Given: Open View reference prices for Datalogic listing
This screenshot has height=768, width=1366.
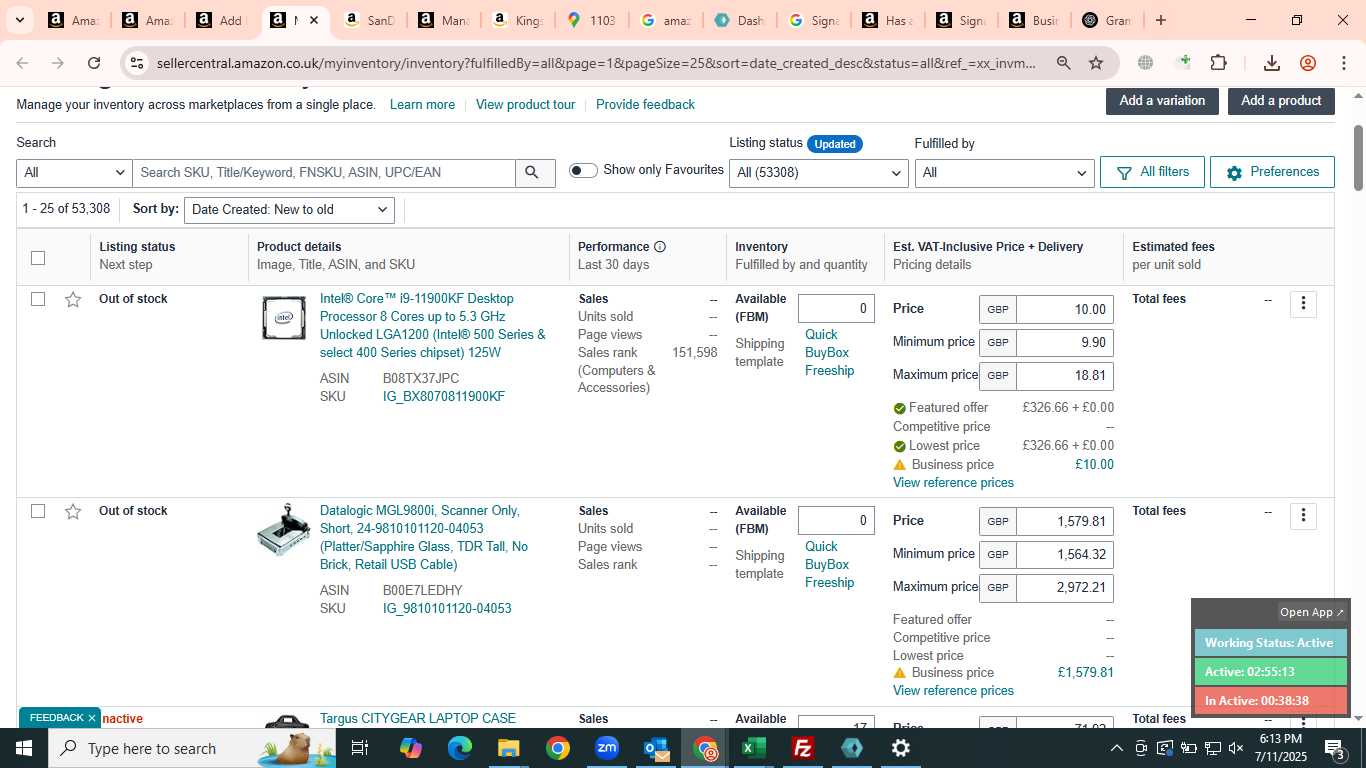Looking at the screenshot, I should point(953,691).
